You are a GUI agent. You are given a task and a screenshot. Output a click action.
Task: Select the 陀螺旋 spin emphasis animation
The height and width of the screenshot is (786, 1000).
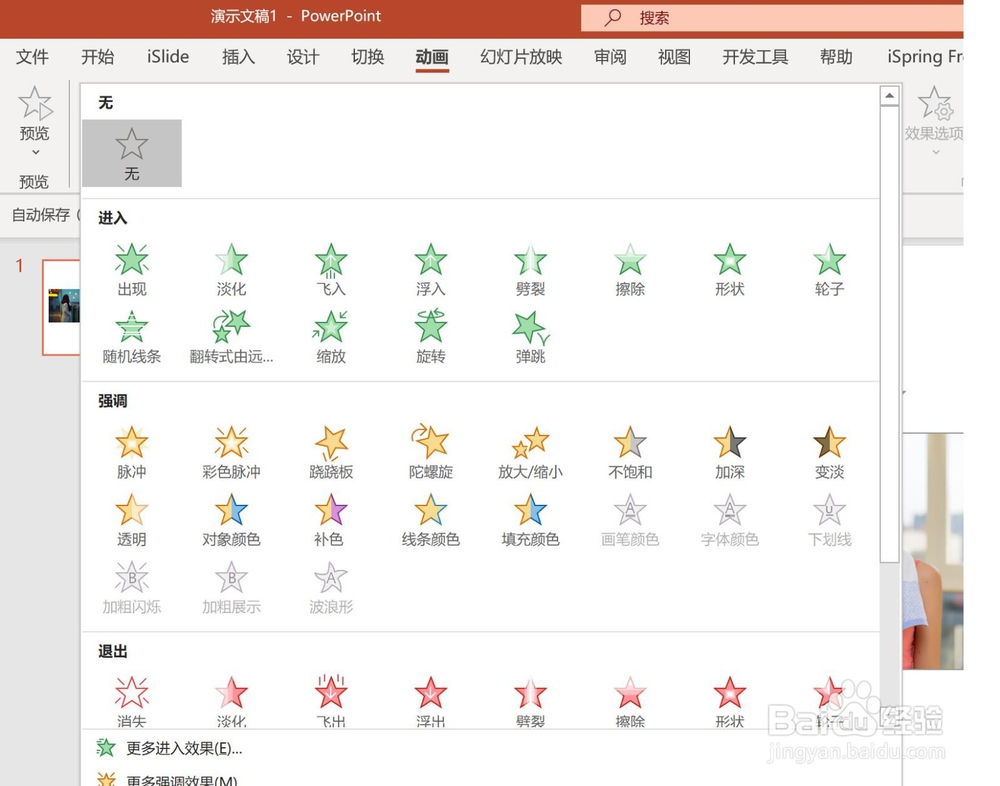point(430,450)
